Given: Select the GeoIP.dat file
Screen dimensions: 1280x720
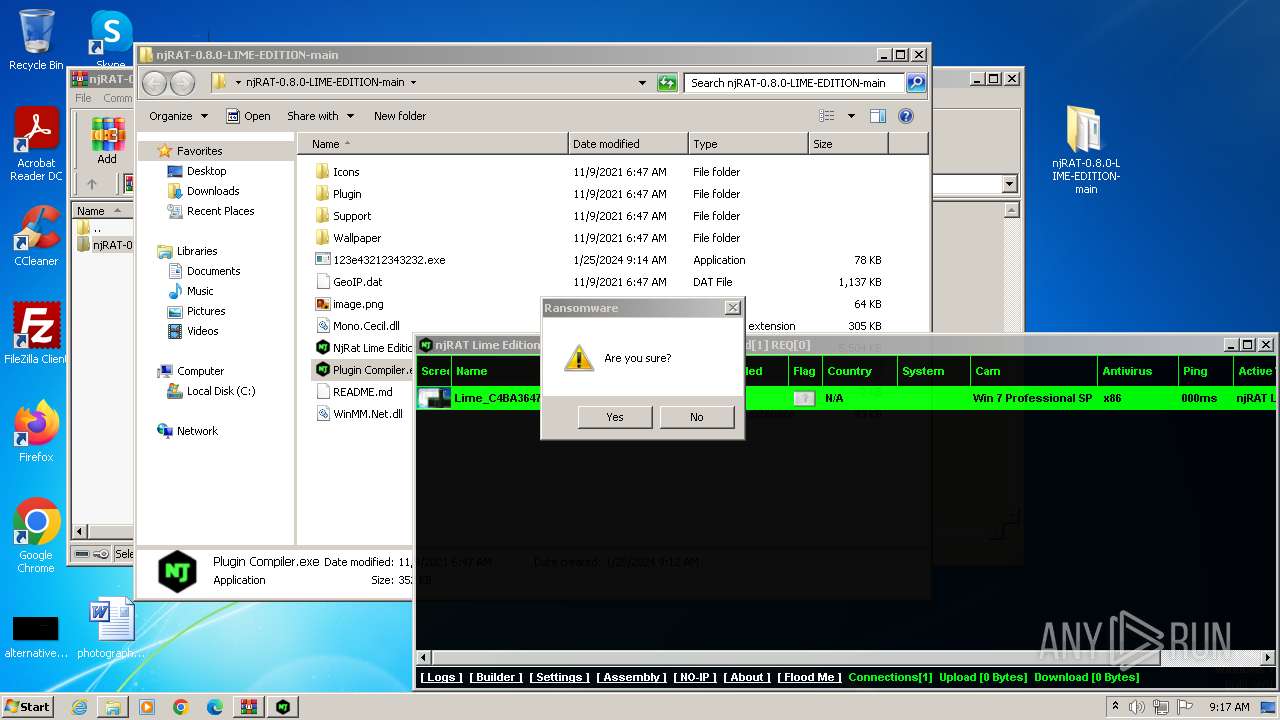Looking at the screenshot, I should (357, 282).
